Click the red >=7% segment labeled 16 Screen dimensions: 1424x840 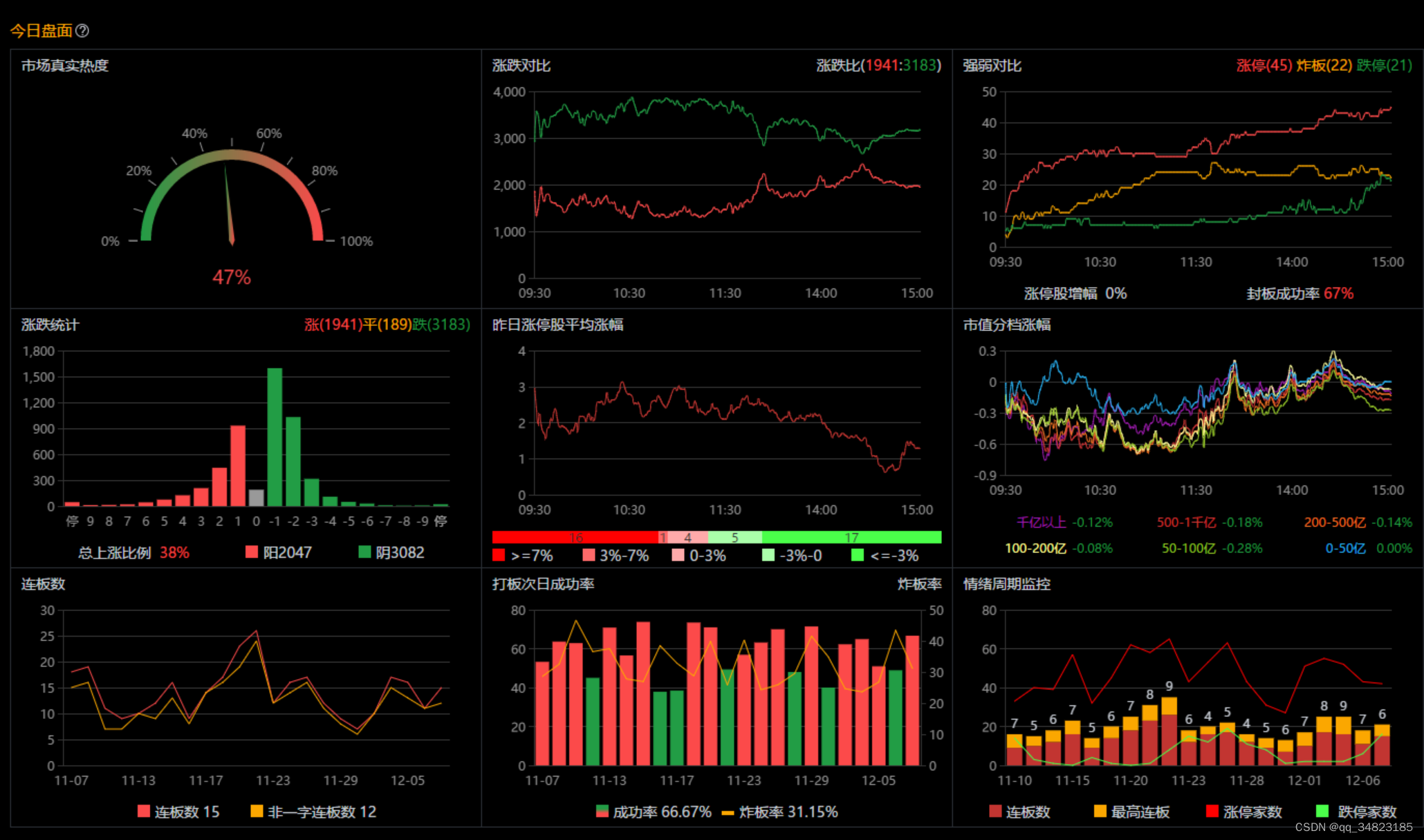click(x=575, y=537)
